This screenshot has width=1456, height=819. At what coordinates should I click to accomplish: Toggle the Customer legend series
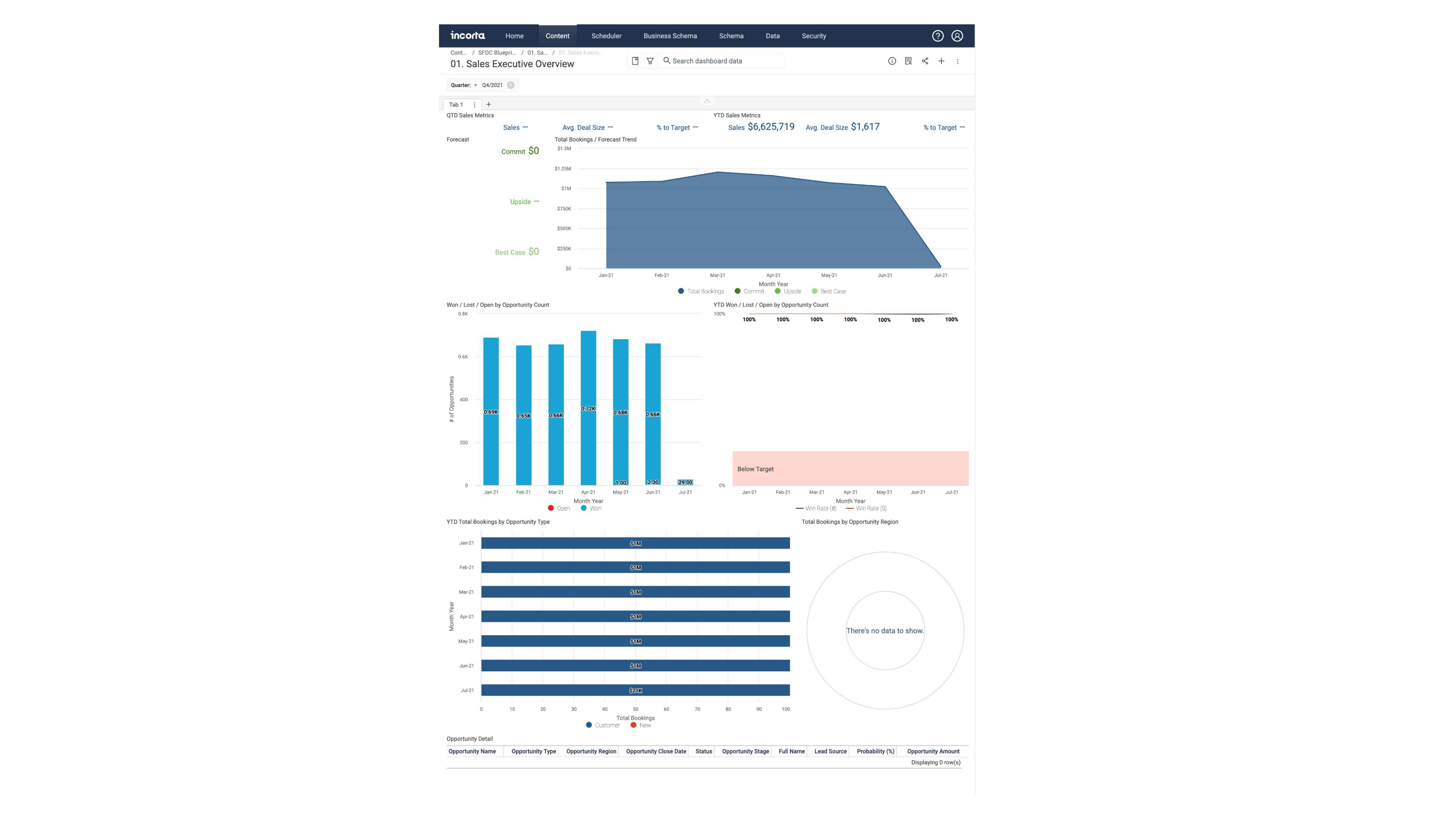pos(602,725)
